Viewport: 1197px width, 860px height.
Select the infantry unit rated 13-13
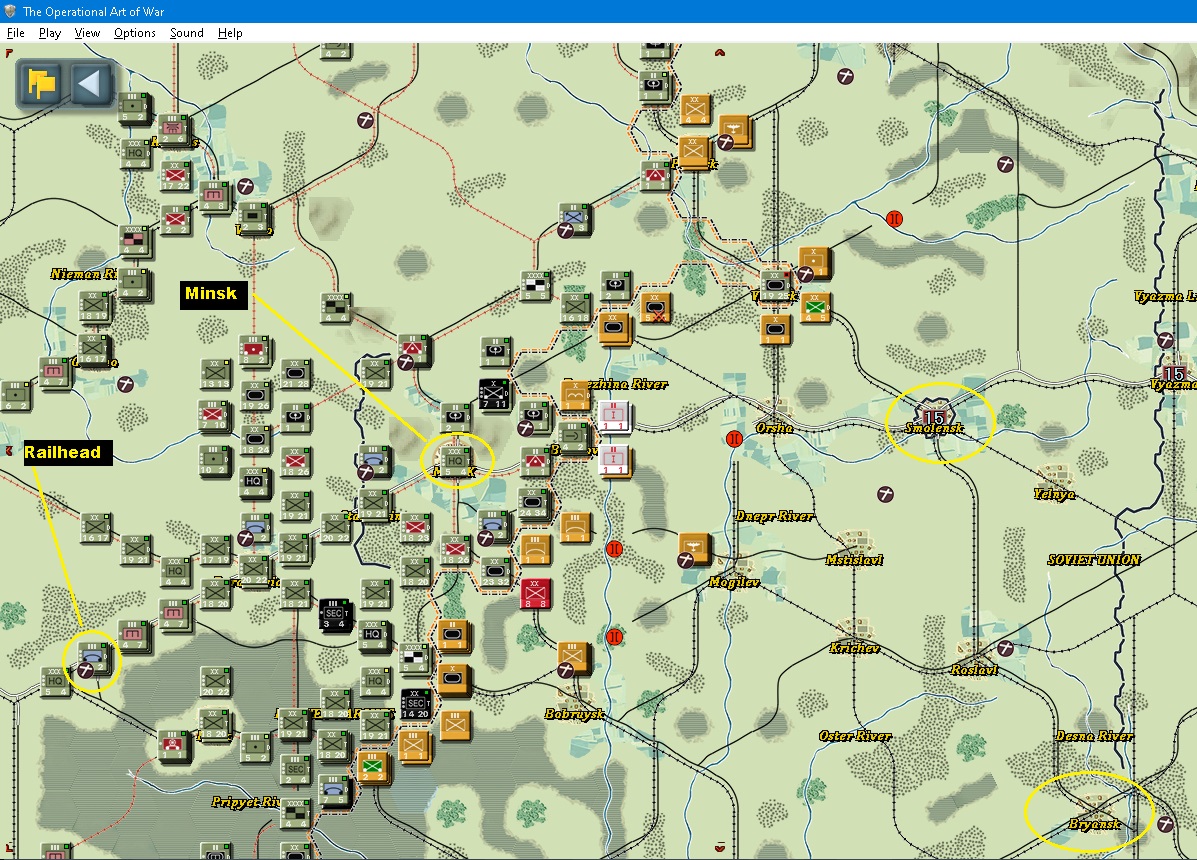(x=215, y=374)
